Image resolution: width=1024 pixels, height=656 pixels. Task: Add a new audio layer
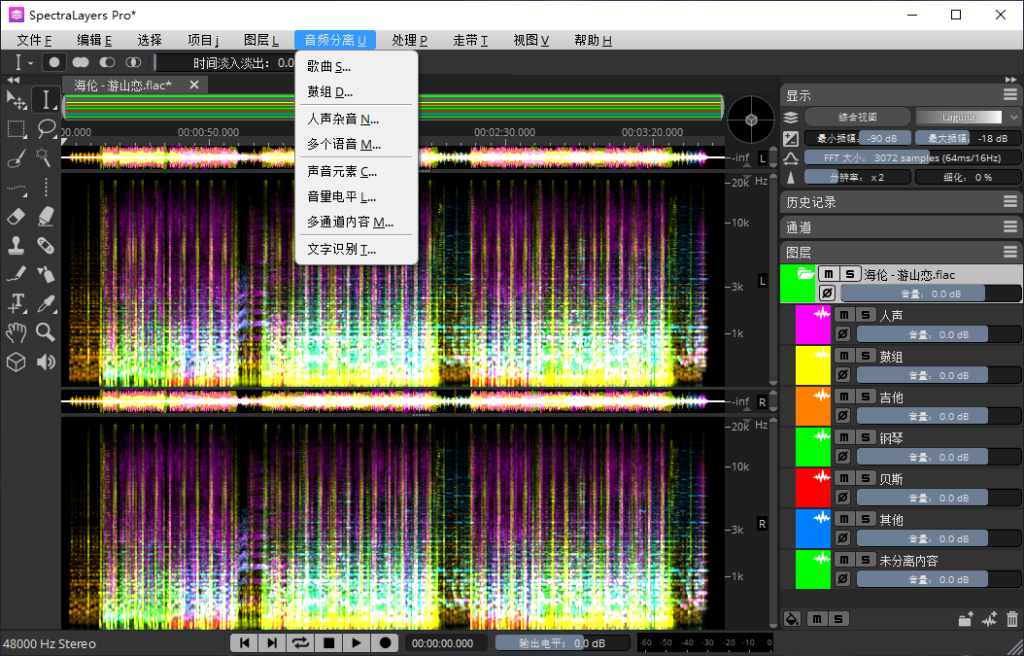(989, 619)
